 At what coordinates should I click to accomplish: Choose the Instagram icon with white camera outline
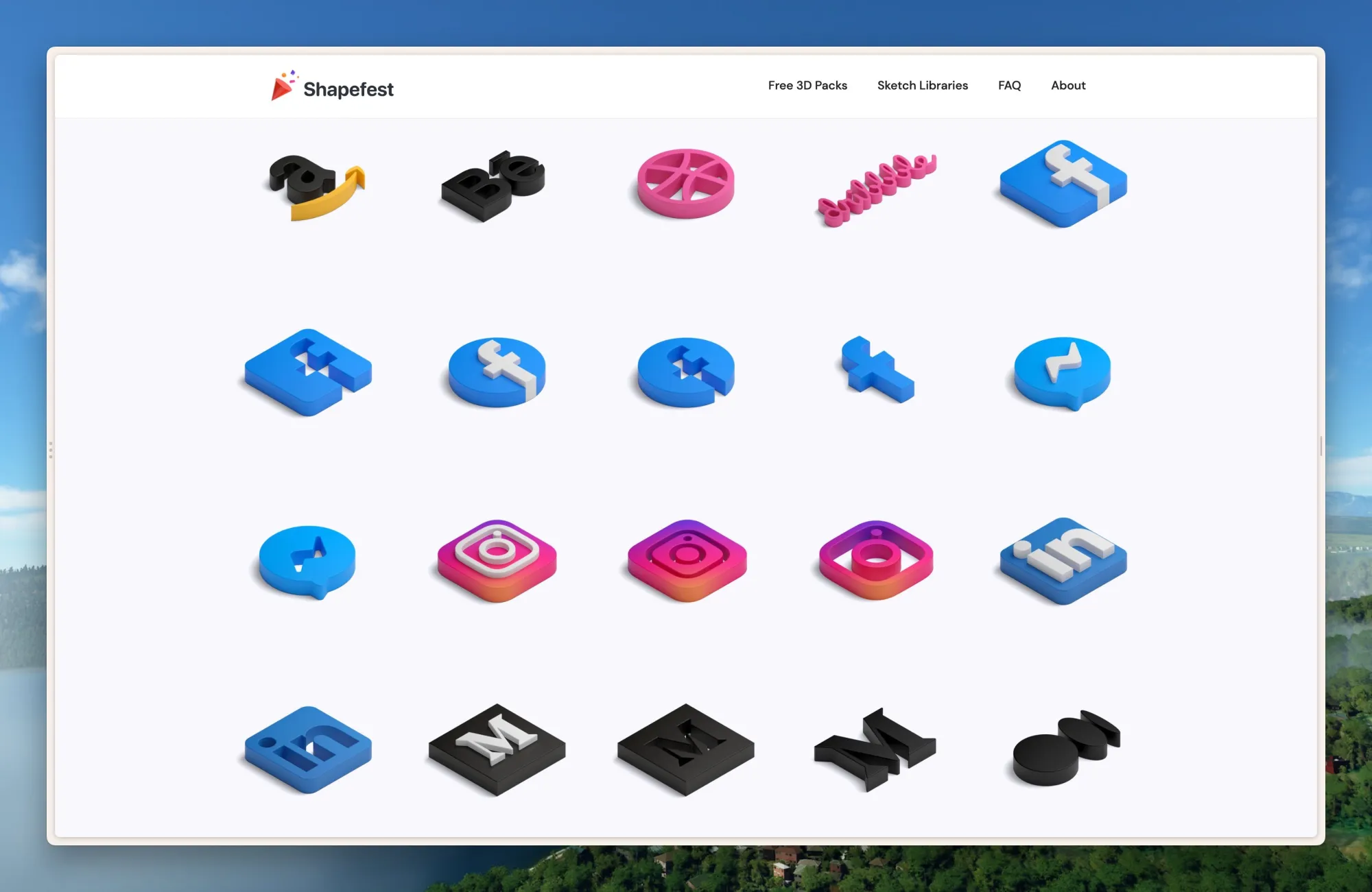tap(497, 560)
